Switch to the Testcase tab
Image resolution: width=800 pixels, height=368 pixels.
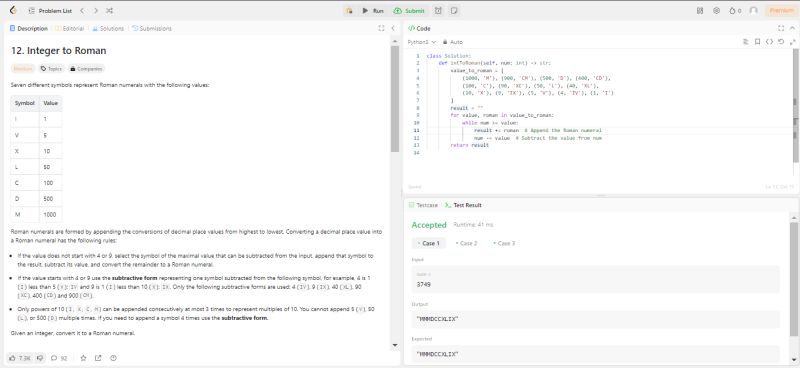[423, 205]
